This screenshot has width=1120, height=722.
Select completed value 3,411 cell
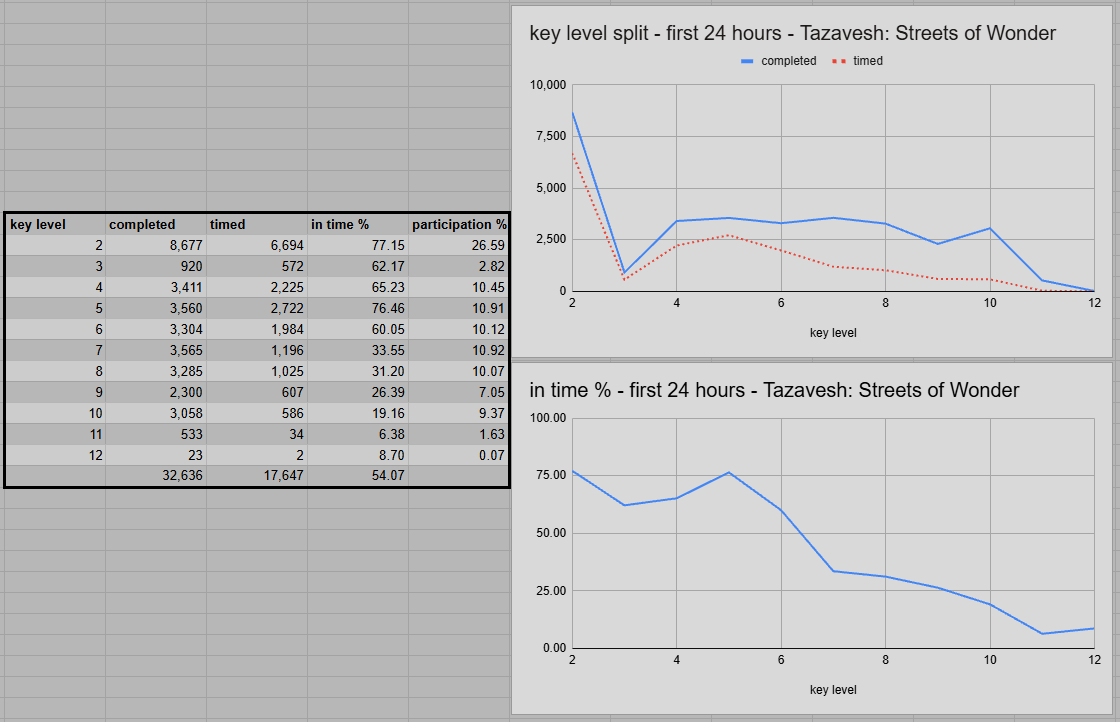(156, 287)
